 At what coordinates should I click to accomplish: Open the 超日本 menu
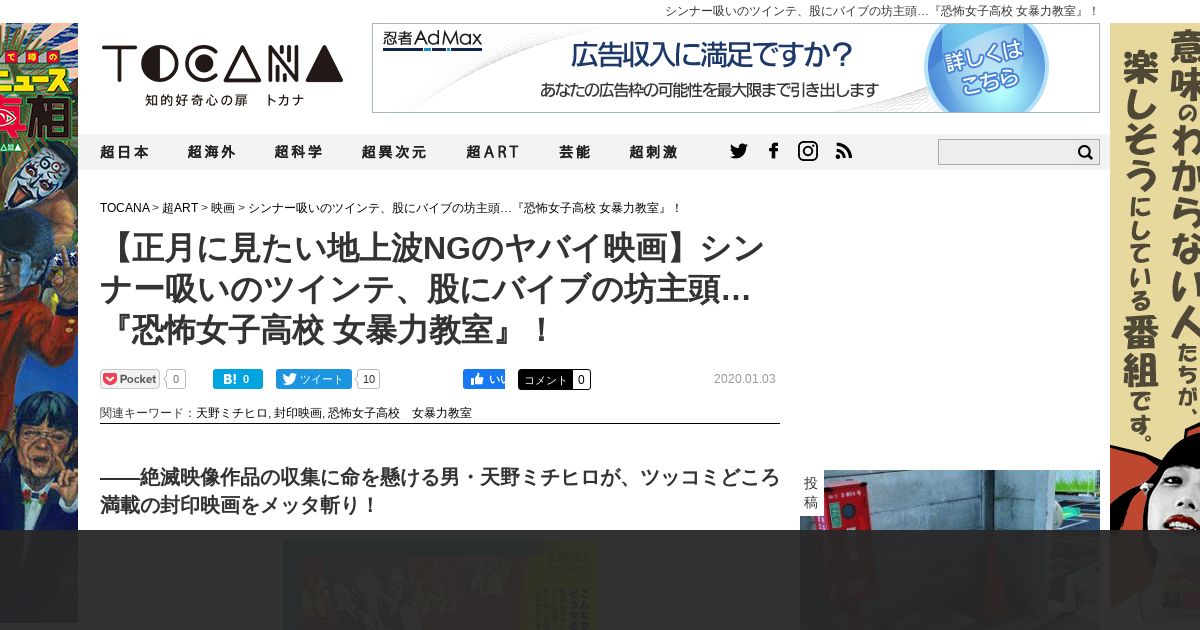(125, 152)
